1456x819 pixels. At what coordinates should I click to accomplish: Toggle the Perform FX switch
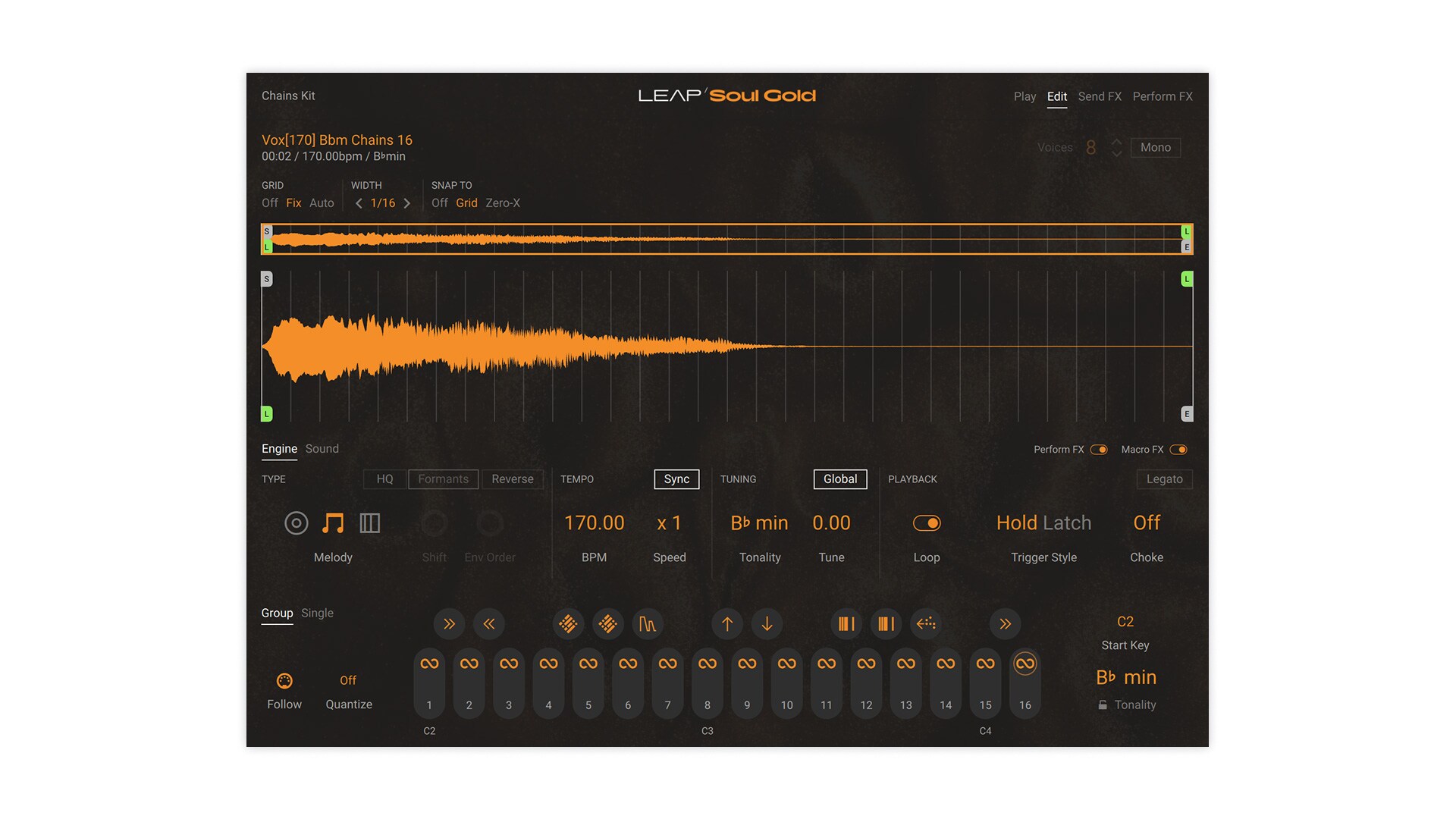coord(1099,450)
